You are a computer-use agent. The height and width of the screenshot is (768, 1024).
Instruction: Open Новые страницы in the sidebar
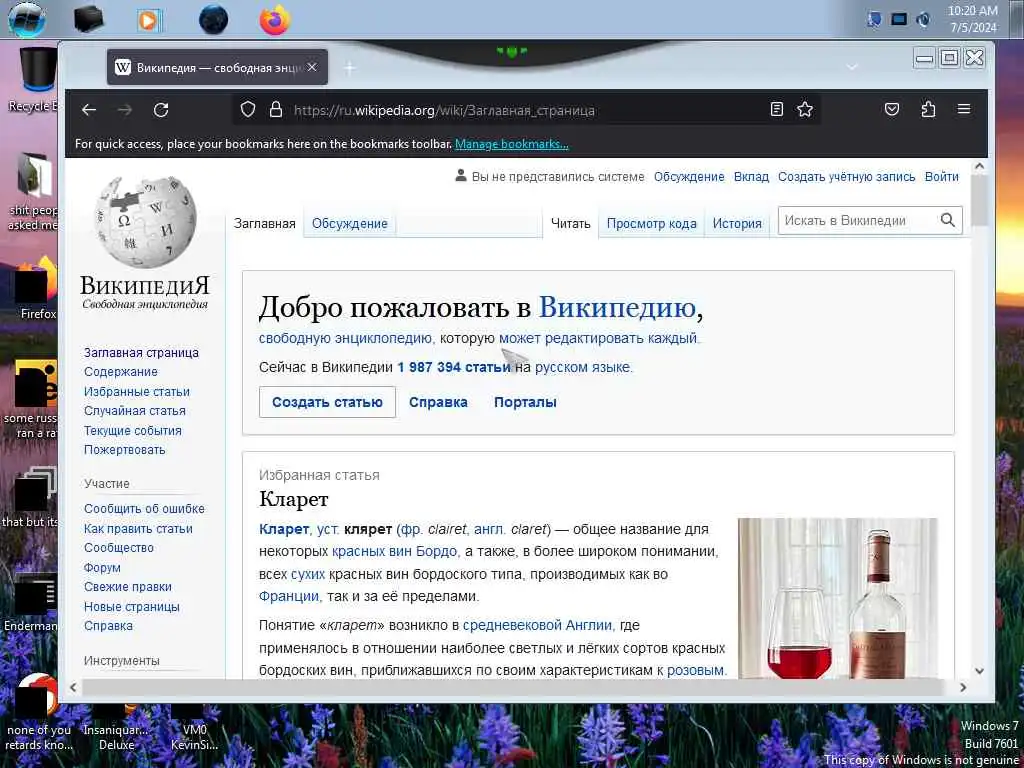tap(131, 606)
